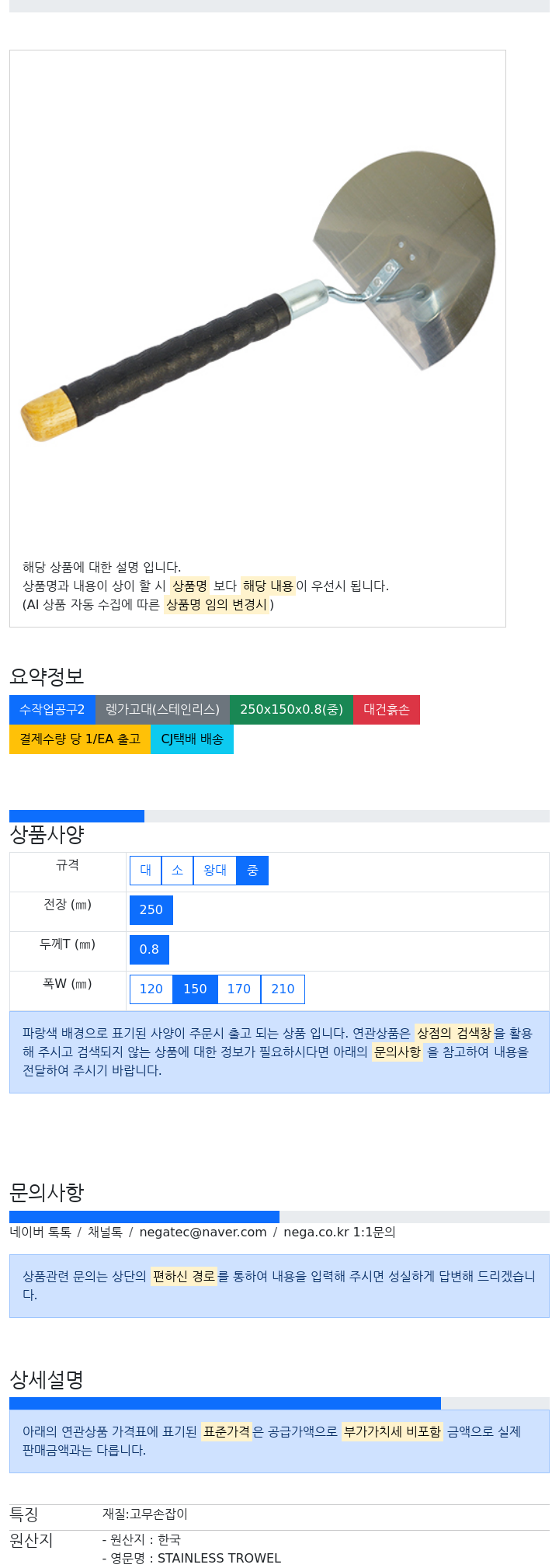The width and height of the screenshot is (559, 1568).
Task: Select the 대 size option
Action: [145, 871]
